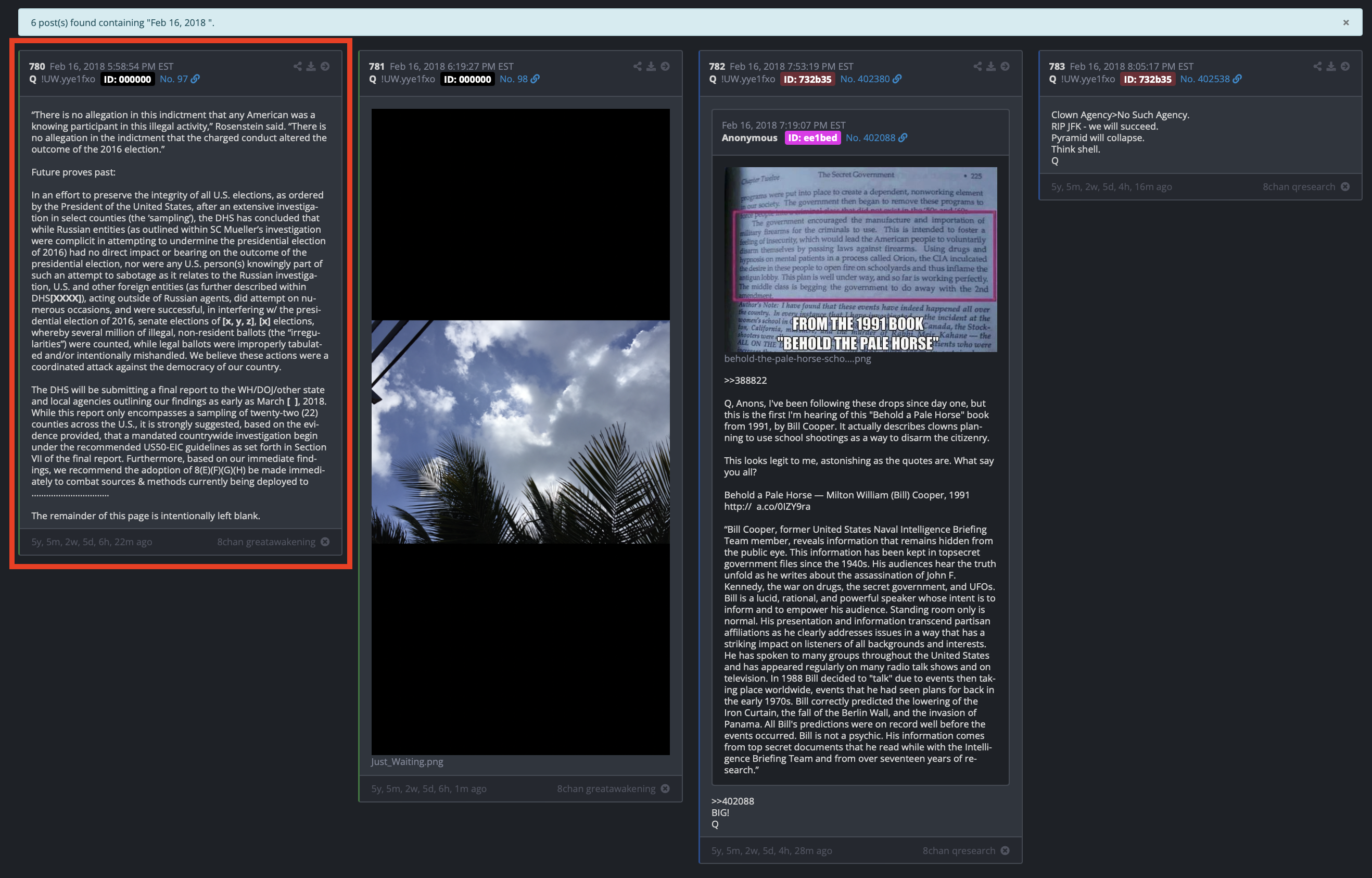Click the Anonymous author name in quoted post
The width and height of the screenshot is (1372, 878).
pos(749,138)
